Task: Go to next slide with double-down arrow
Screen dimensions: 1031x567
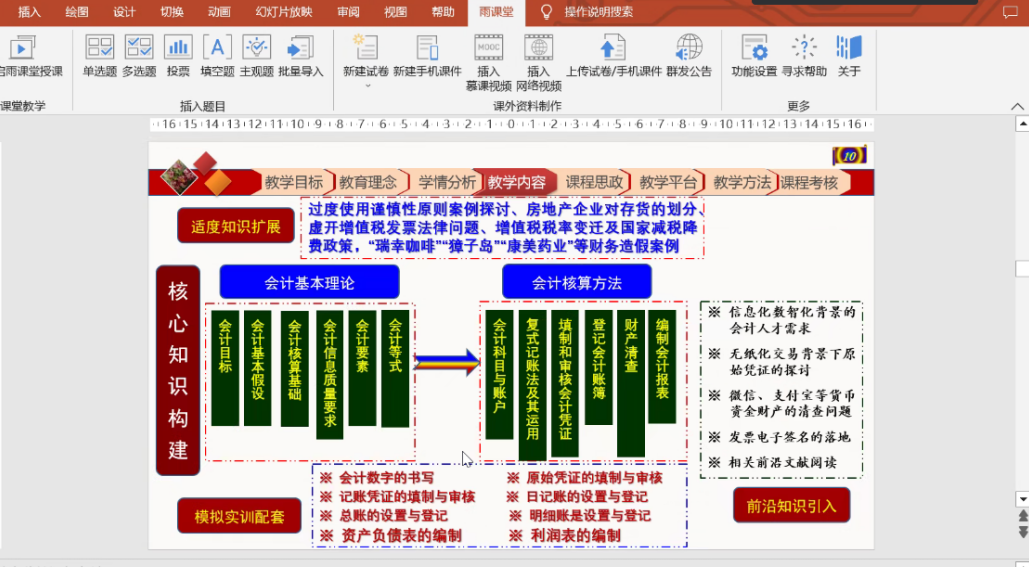Action: click(1022, 531)
